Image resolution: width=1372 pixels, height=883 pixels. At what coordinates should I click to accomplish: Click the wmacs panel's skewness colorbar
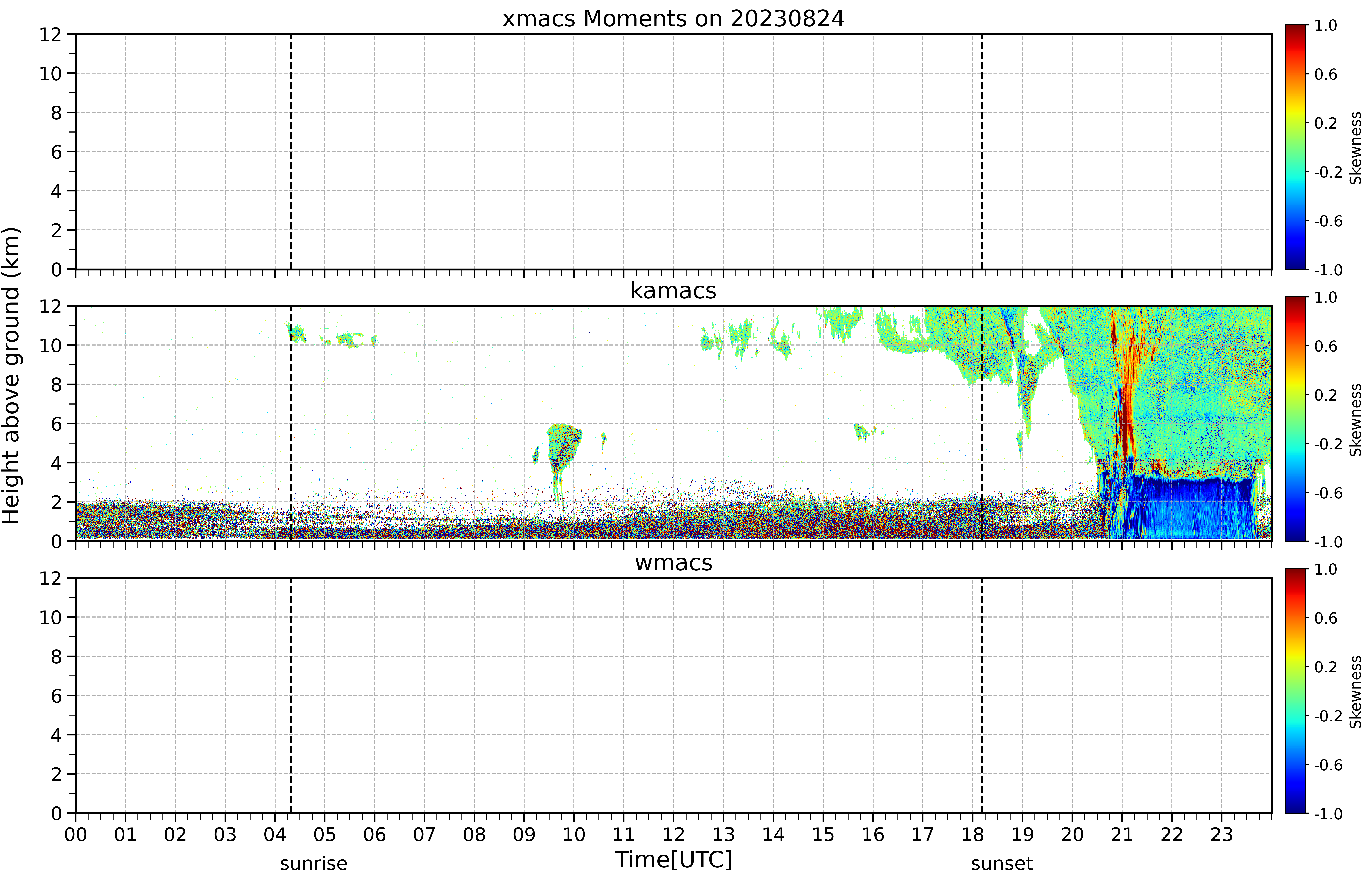1295,691
